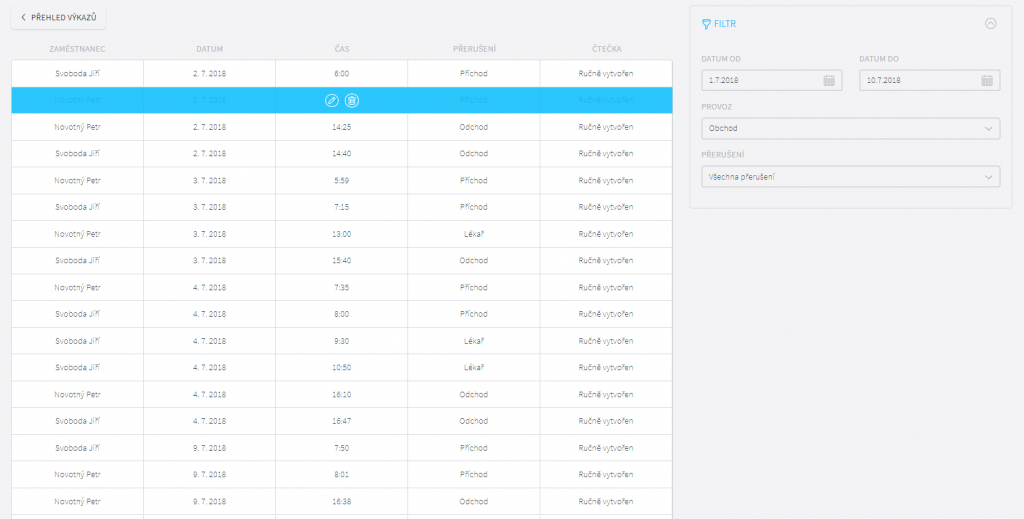Select time cell 5:59
This screenshot has height=519, width=1024.
(342, 181)
